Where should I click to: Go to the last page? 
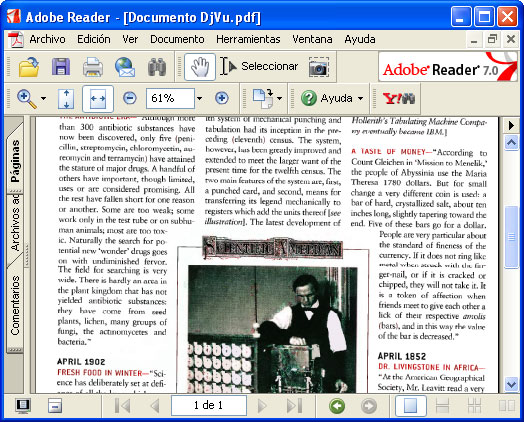tap(294, 406)
